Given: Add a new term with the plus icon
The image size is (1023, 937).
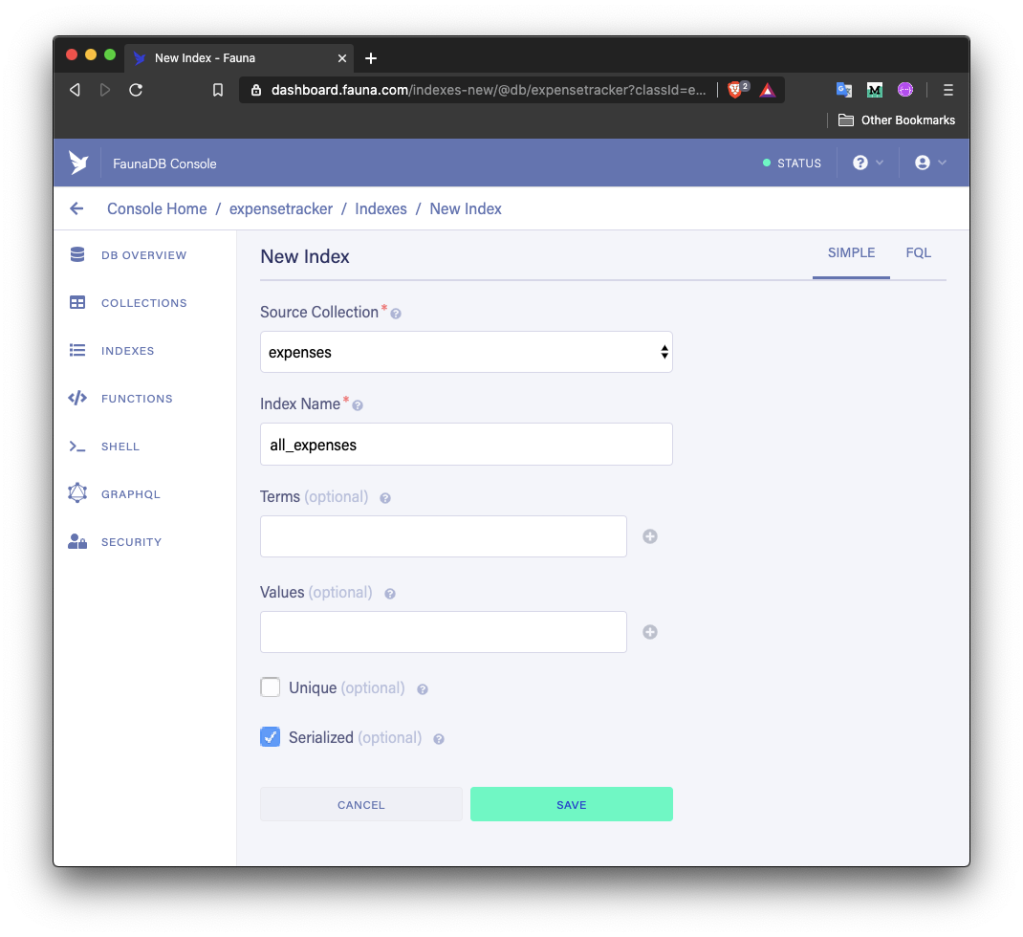Looking at the screenshot, I should (649, 536).
